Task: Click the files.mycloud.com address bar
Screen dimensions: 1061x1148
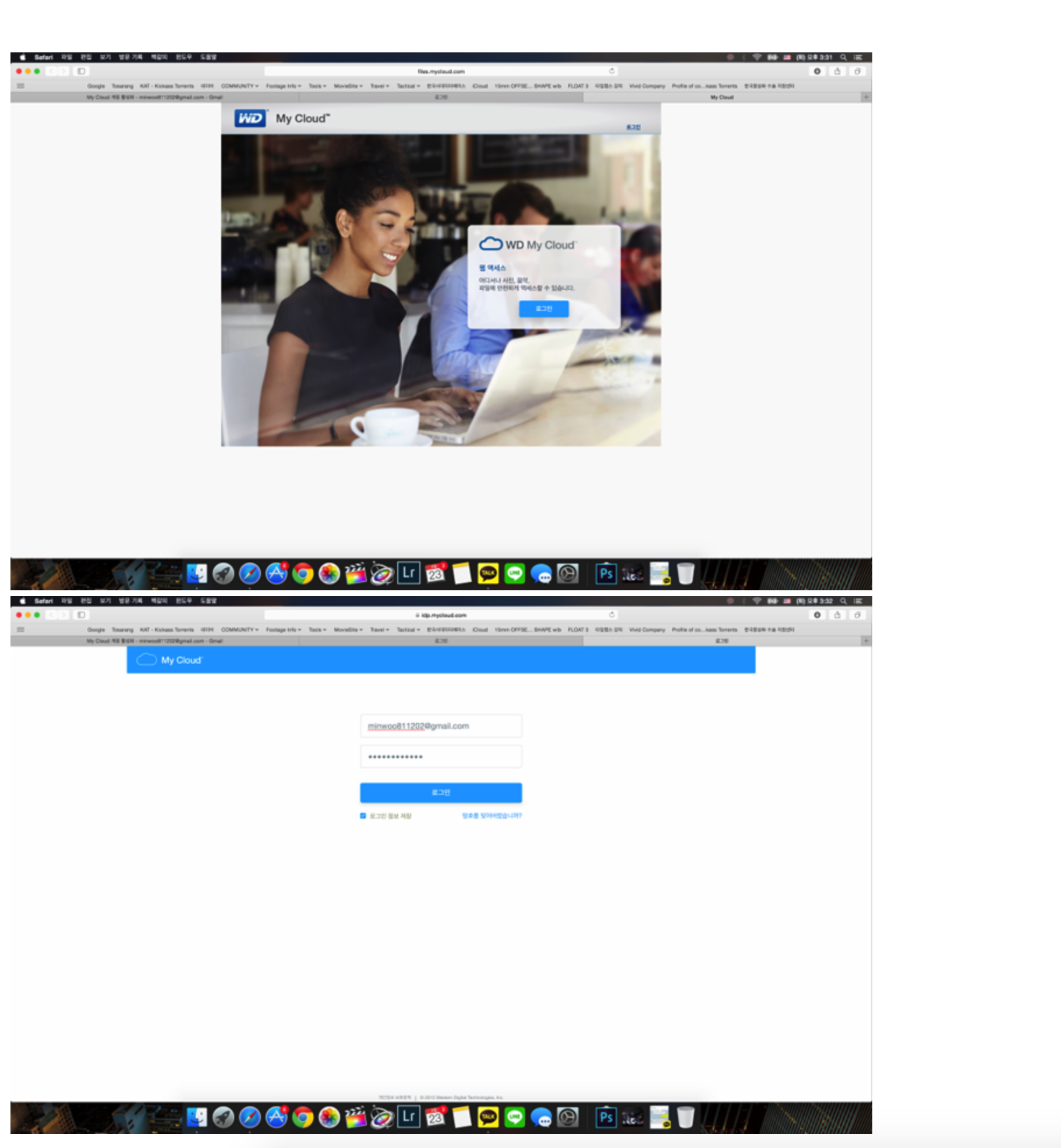Action: [441, 71]
